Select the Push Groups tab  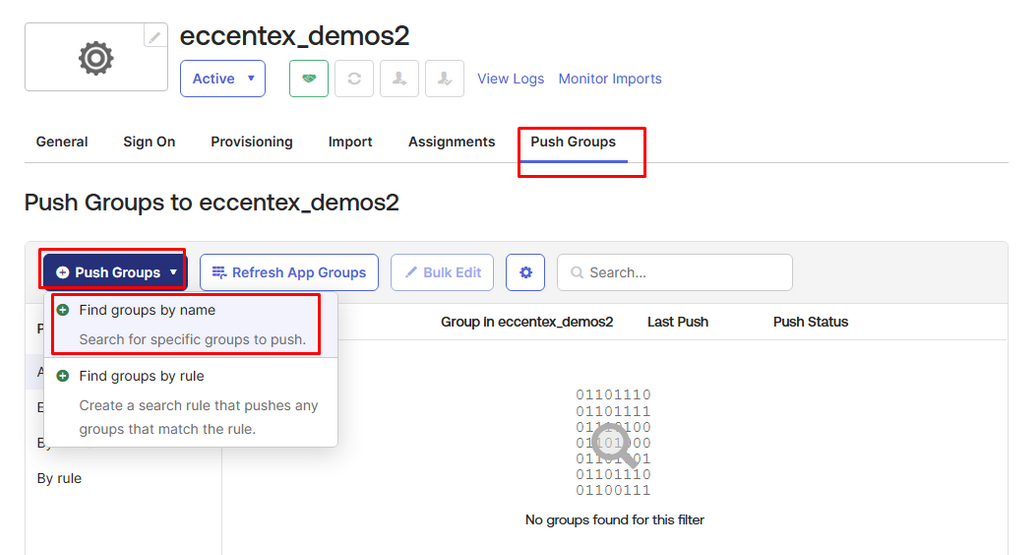click(x=573, y=142)
